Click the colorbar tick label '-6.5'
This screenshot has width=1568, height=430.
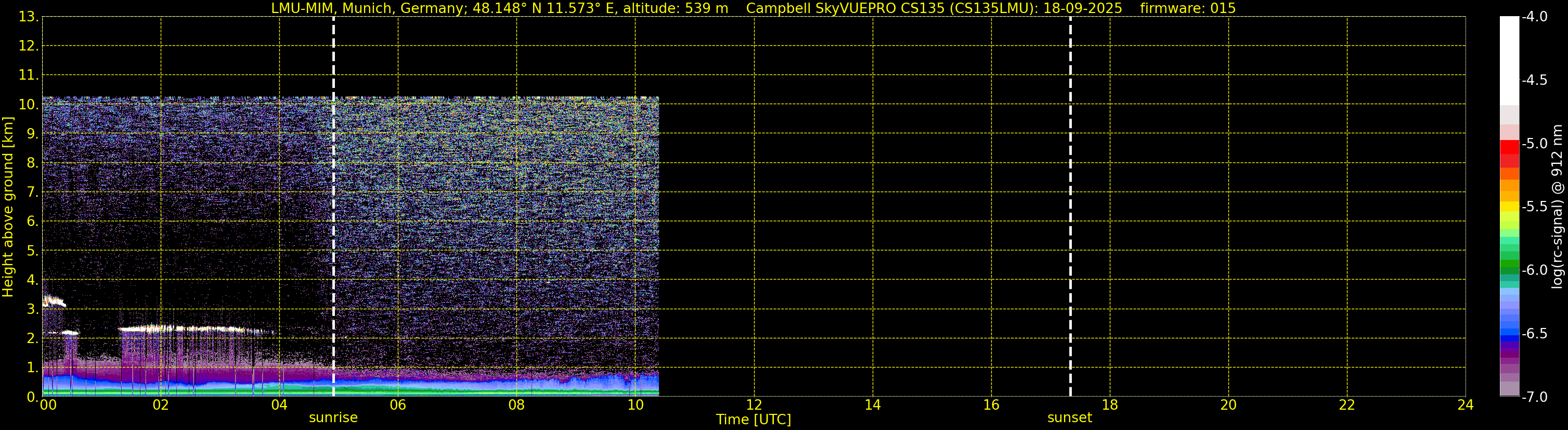pyautogui.click(x=1534, y=334)
